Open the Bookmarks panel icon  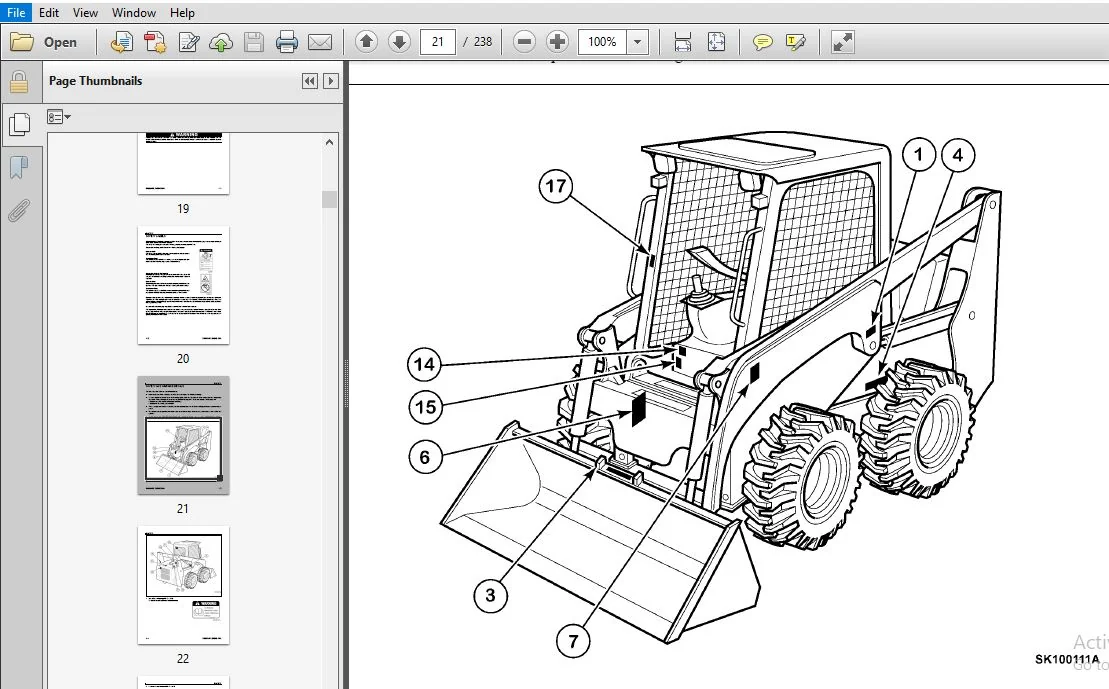(x=19, y=168)
